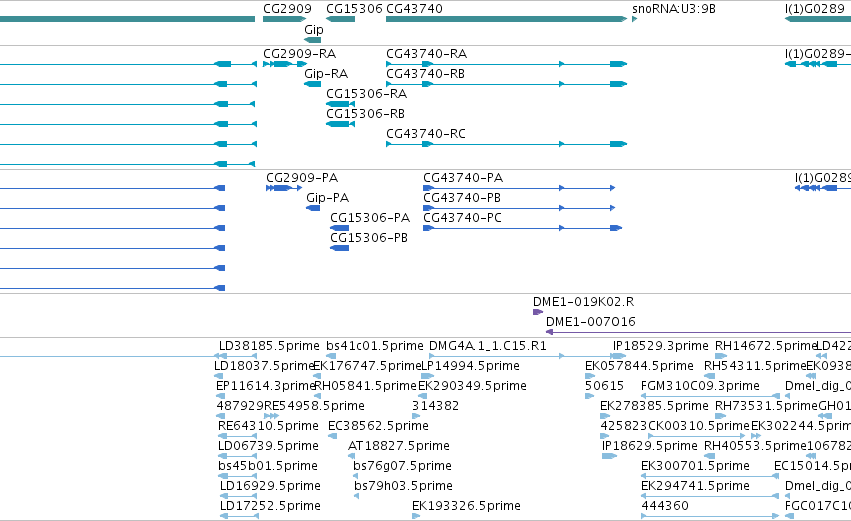851x521 pixels.
Task: Select EST LP14994.5prime
Action: click(471, 366)
